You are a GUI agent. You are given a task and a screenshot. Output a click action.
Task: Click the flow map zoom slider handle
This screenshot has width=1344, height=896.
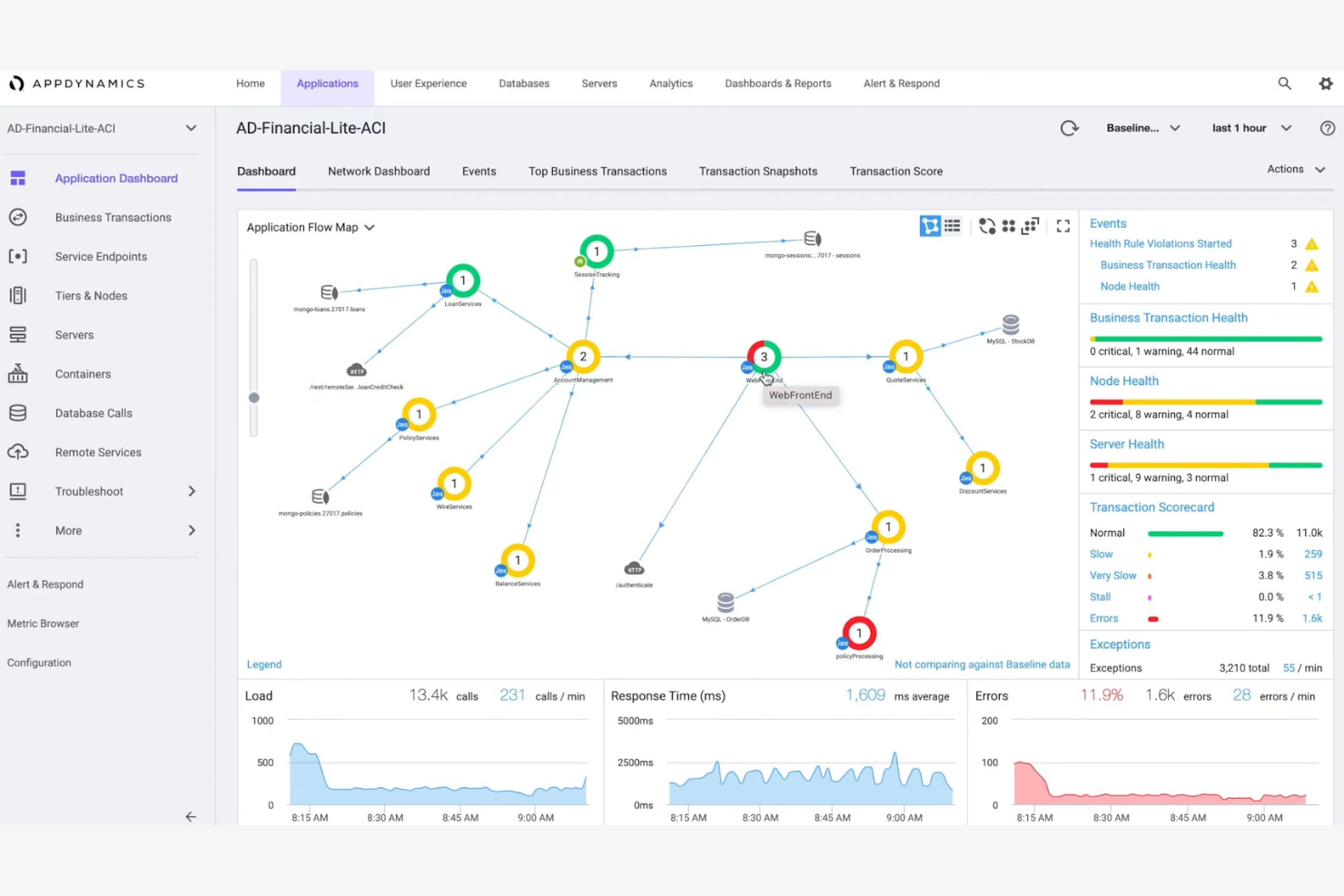254,398
